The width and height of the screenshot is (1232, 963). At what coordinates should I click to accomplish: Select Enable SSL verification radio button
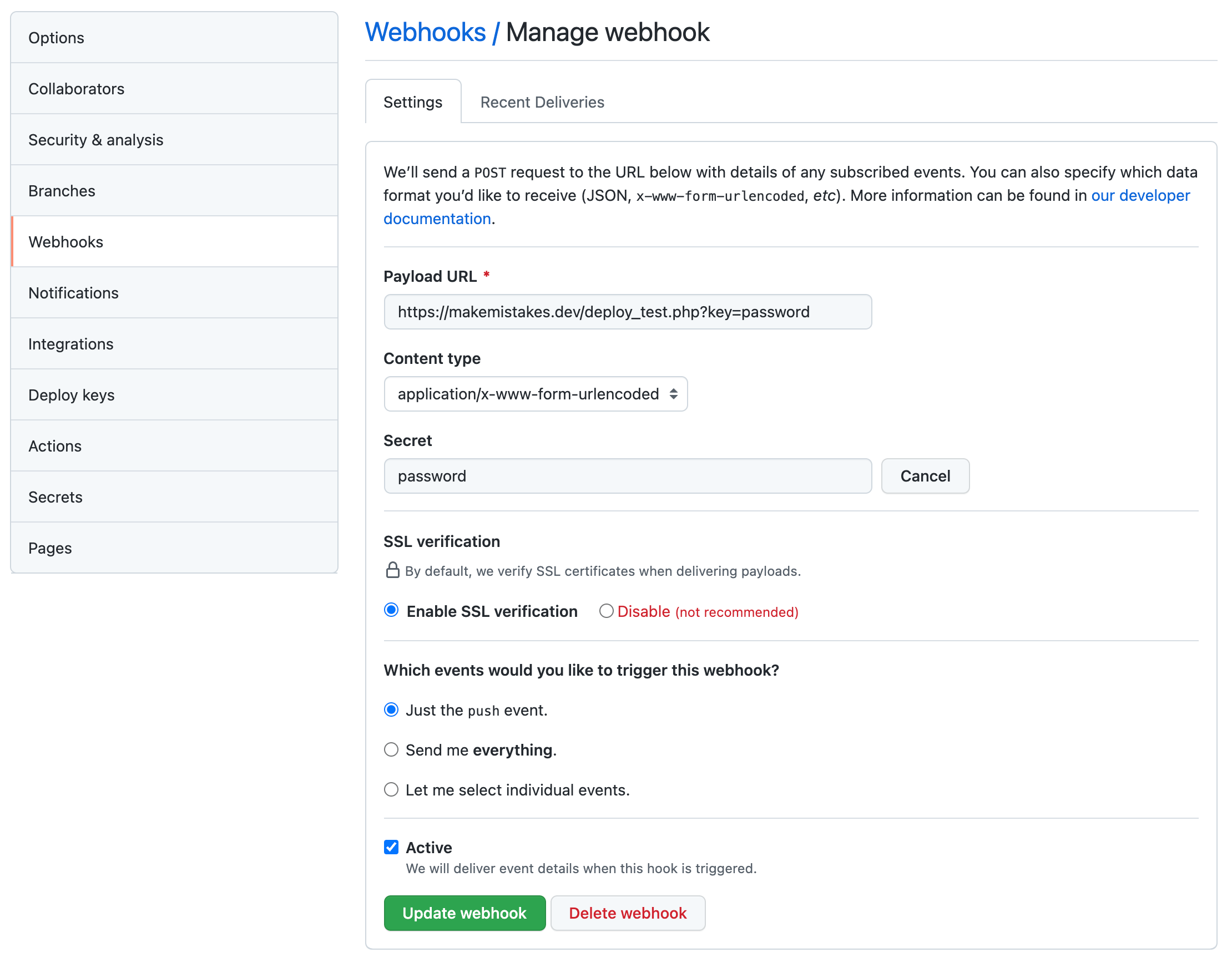(391, 611)
